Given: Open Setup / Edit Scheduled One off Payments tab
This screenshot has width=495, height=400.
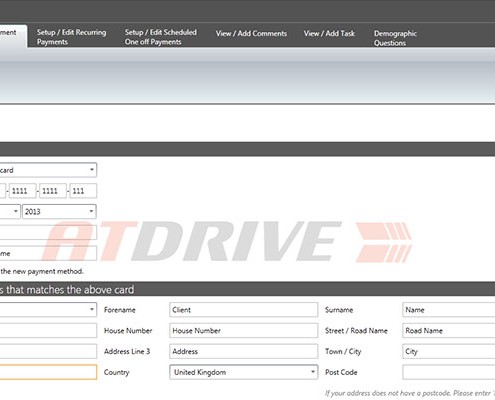Looking at the screenshot, I should (161, 37).
